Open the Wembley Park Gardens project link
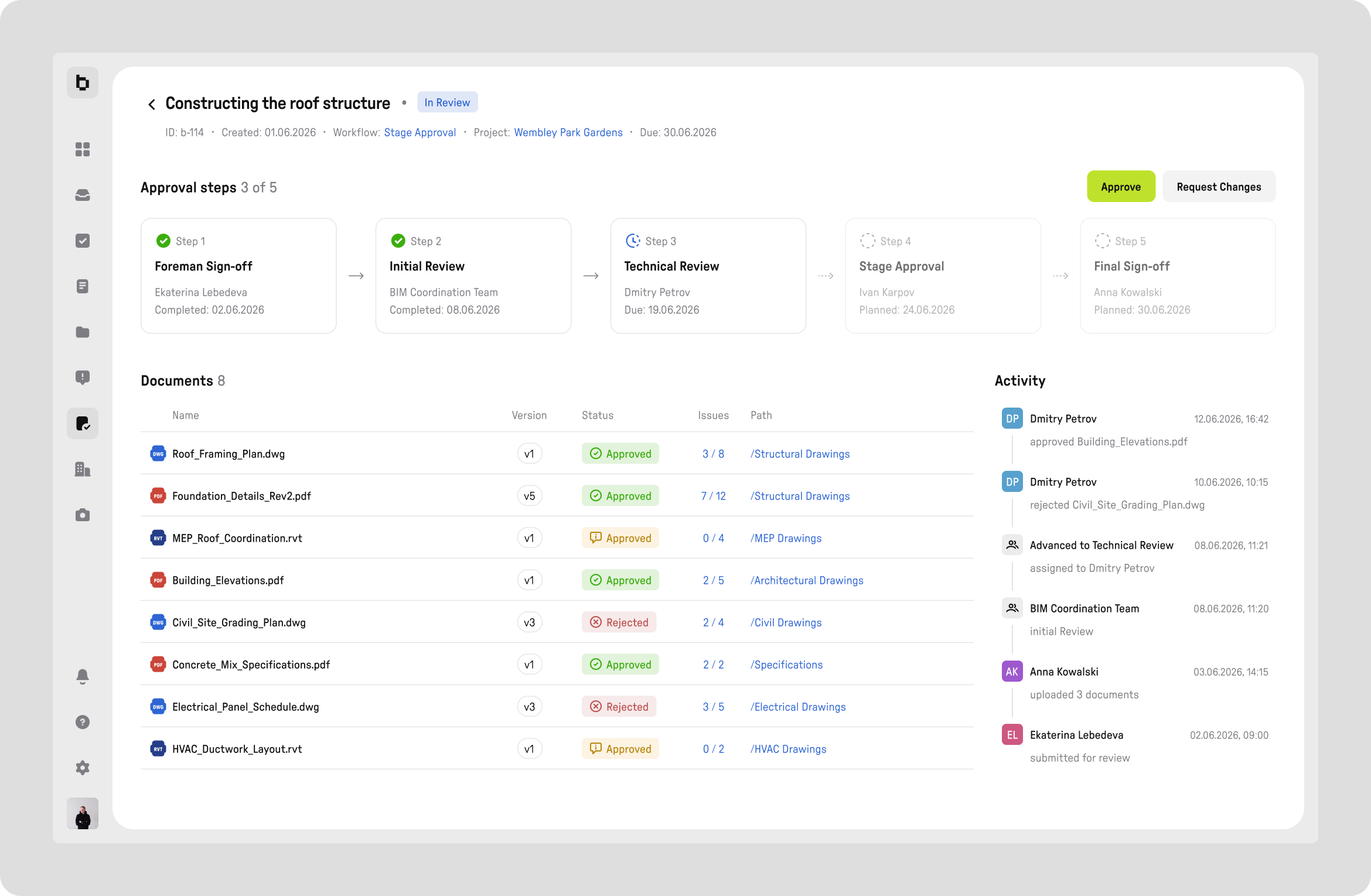The height and width of the screenshot is (896, 1371). (x=568, y=132)
